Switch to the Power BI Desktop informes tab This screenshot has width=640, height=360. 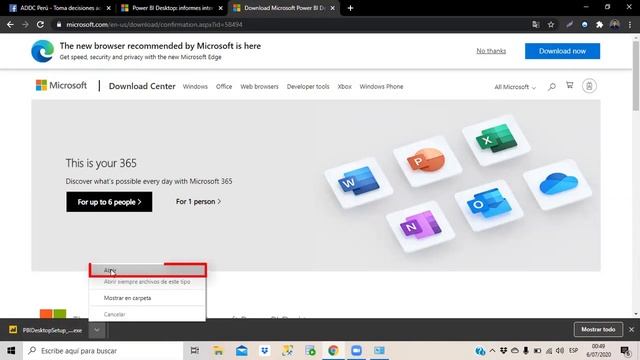(x=172, y=8)
